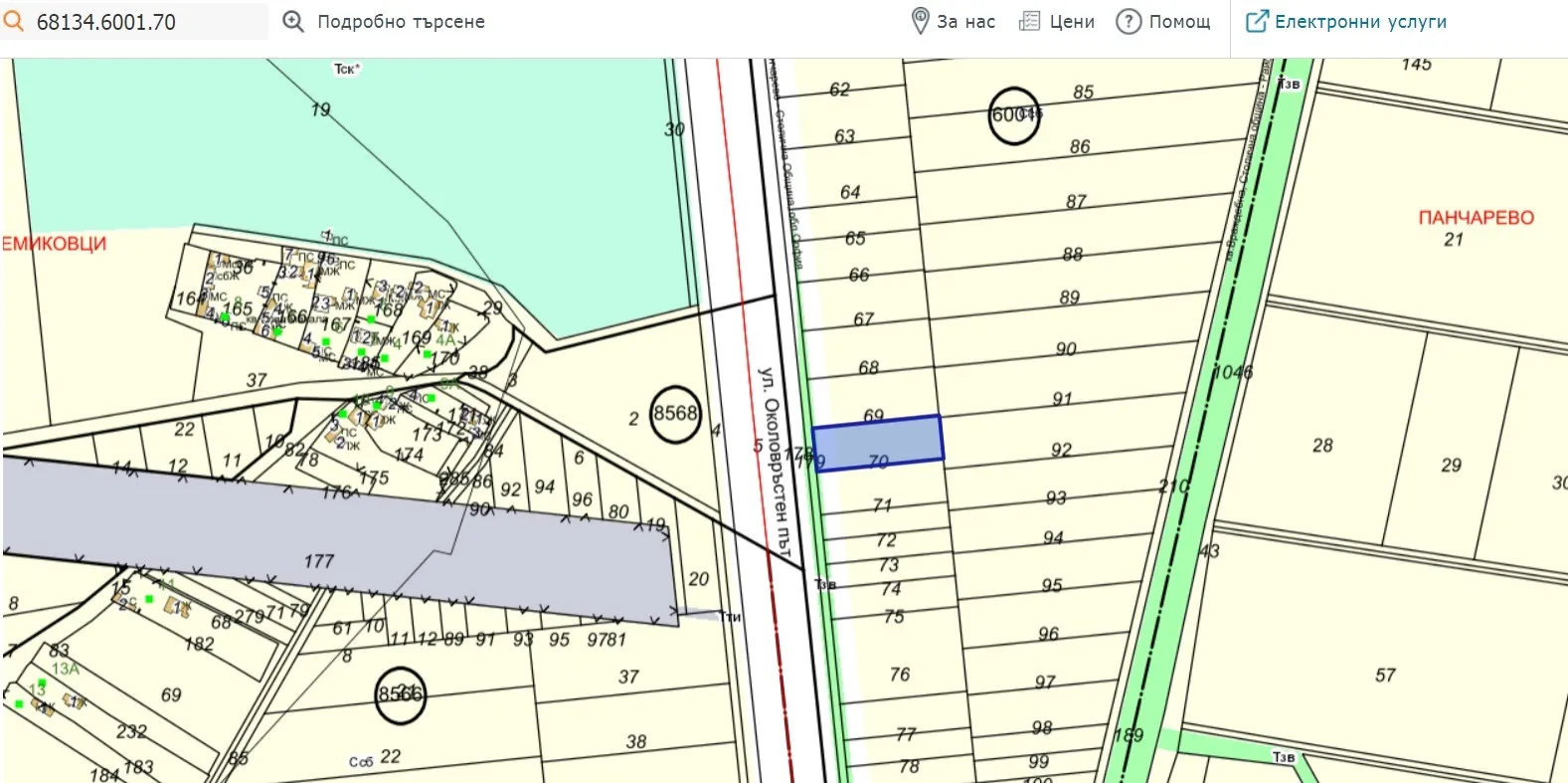Click the circled district marker 8566

tap(400, 693)
